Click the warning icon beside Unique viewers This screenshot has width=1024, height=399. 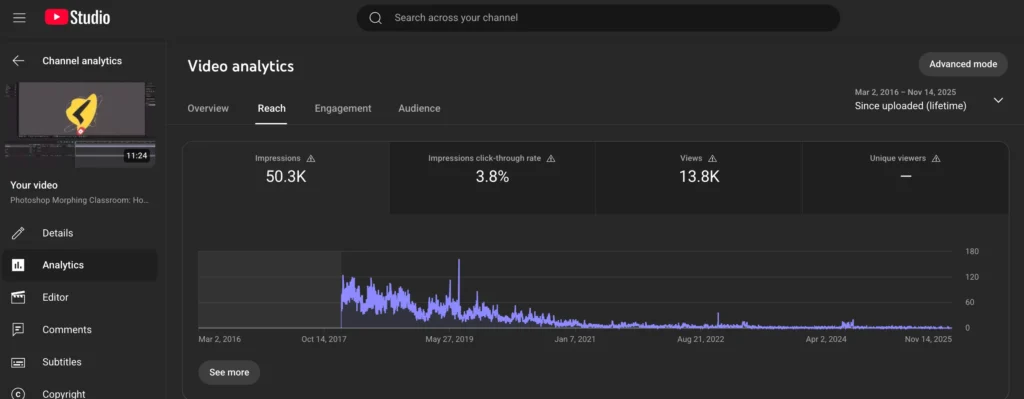pyautogui.click(x=936, y=158)
